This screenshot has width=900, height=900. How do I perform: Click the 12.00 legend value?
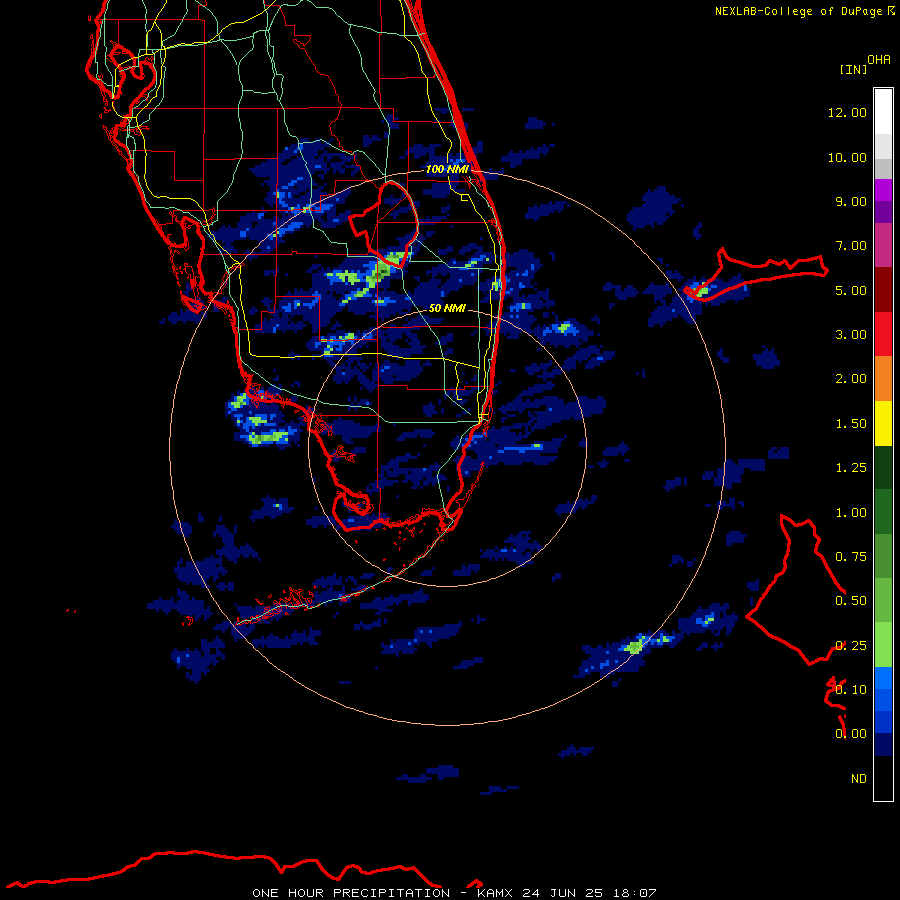847,112
